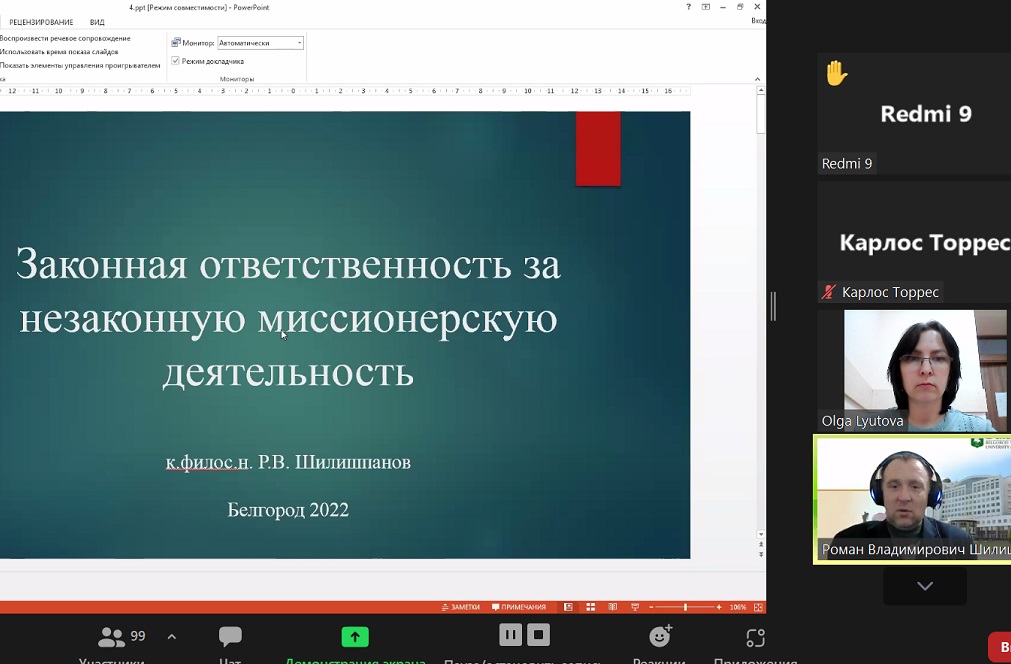Open the ВИД ribbon tab
The image size is (1011, 664).
pyautogui.click(x=97, y=22)
